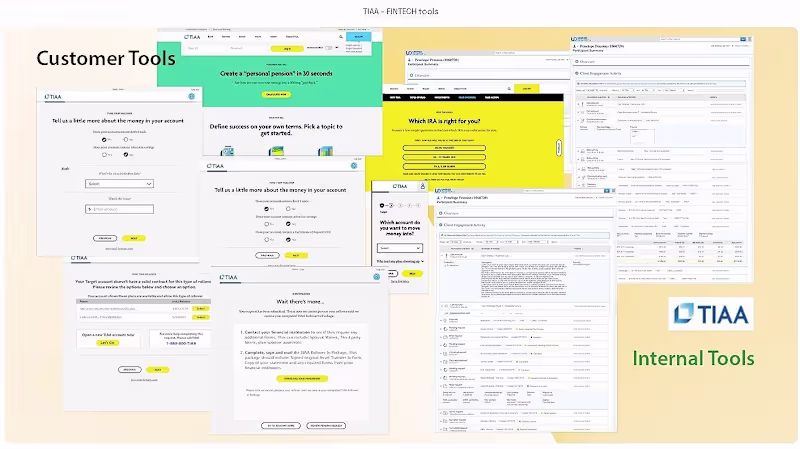800x449 pixels.
Task: Open Select dropdown in top-left form
Action: click(119, 184)
